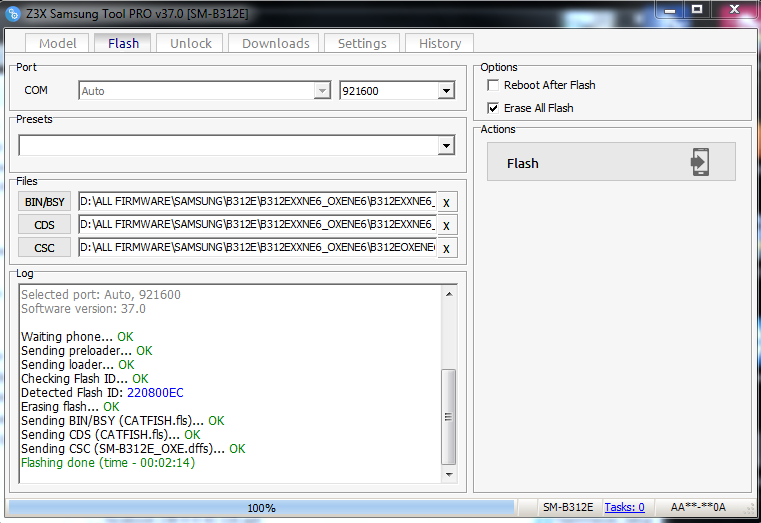Click SM-B312E in status bar
The width and height of the screenshot is (761, 523).
click(568, 507)
